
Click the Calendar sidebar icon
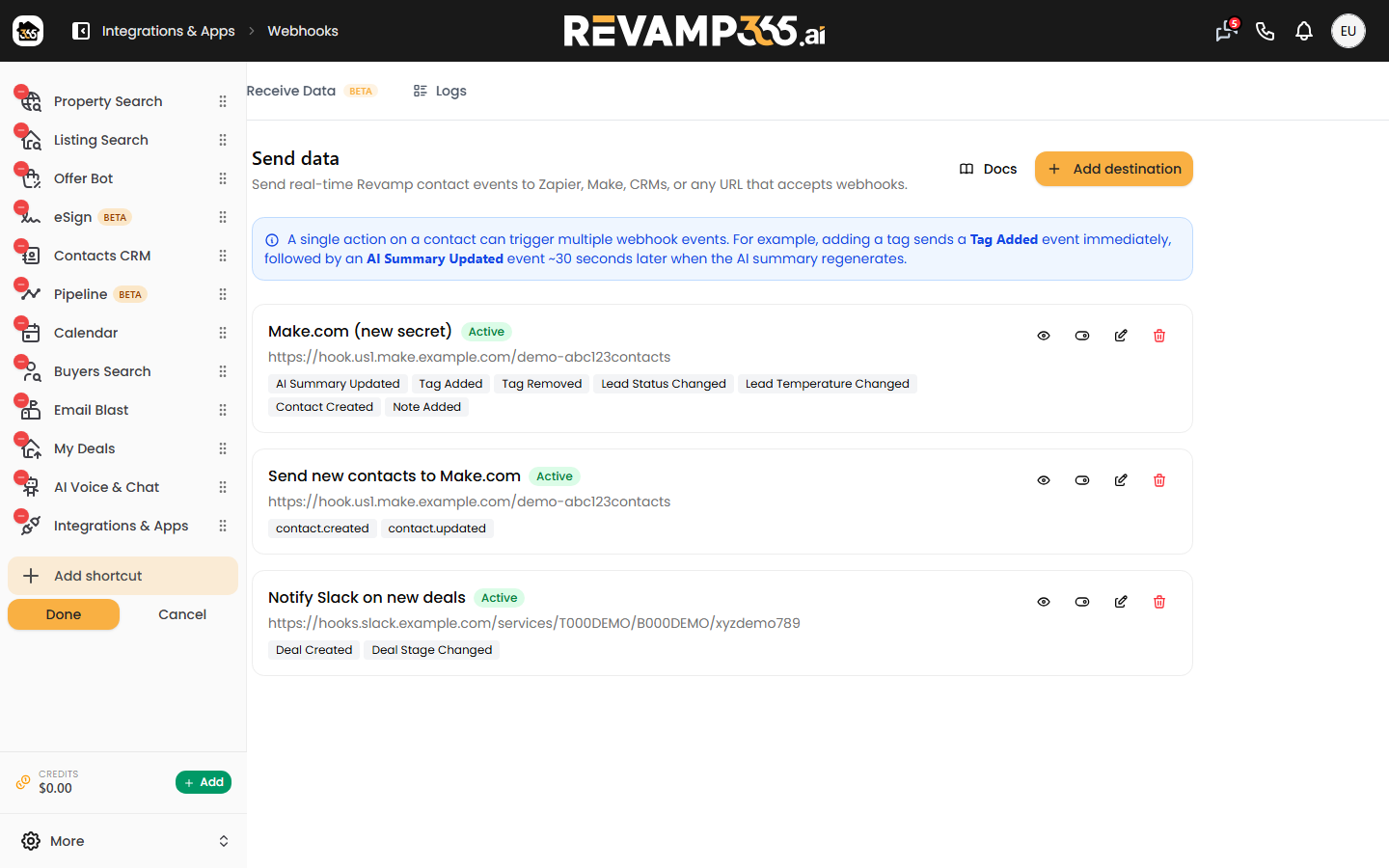(31, 333)
